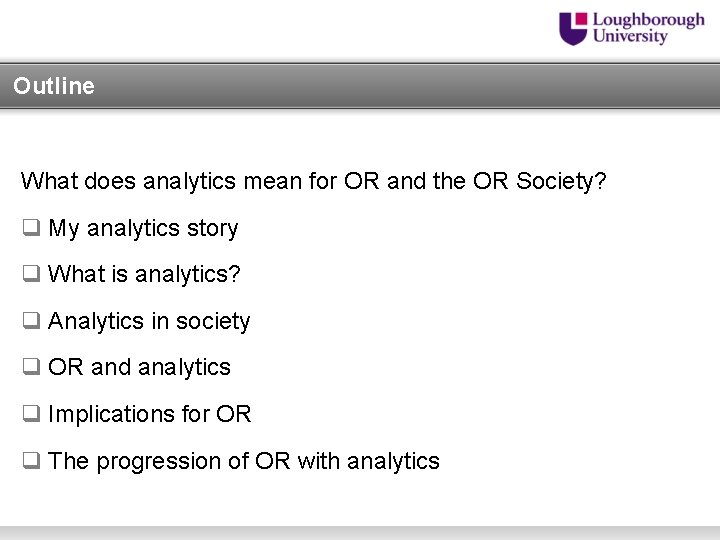Click the square bullet before 'Analytics in society'

tap(31, 321)
